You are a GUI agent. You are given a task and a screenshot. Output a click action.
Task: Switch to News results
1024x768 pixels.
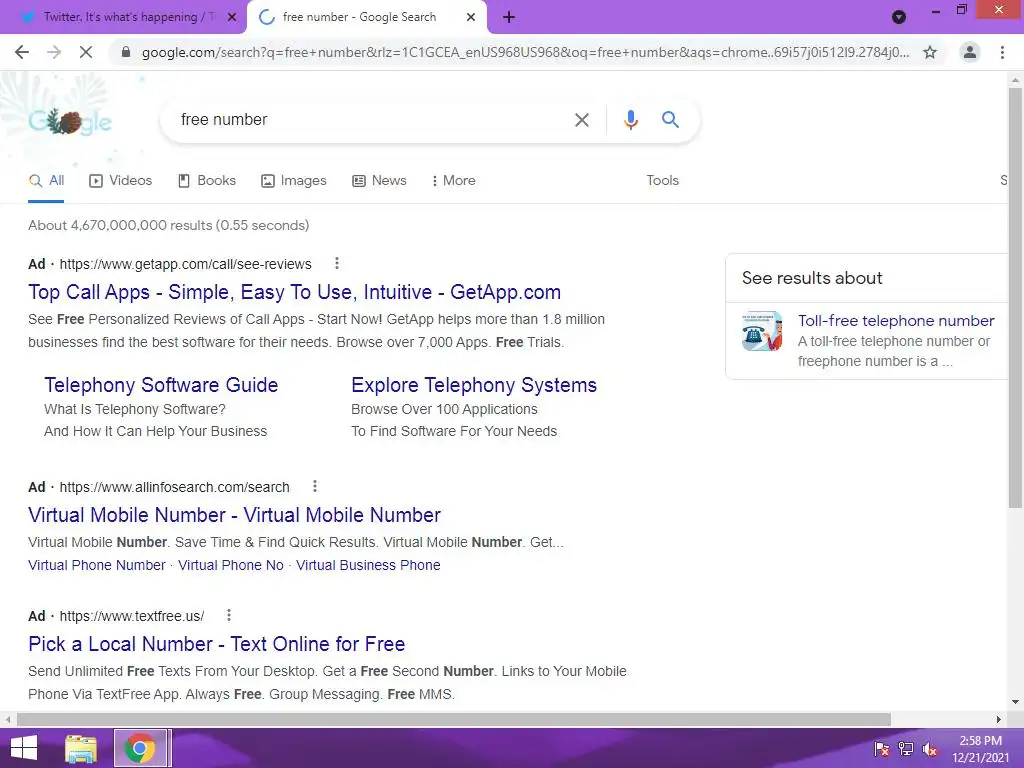tap(379, 181)
